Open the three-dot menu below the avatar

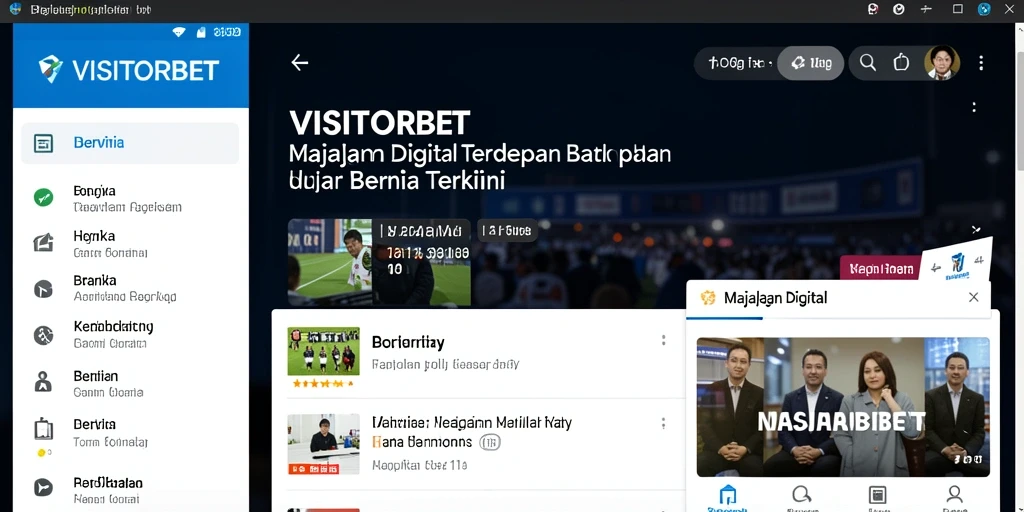tap(974, 107)
